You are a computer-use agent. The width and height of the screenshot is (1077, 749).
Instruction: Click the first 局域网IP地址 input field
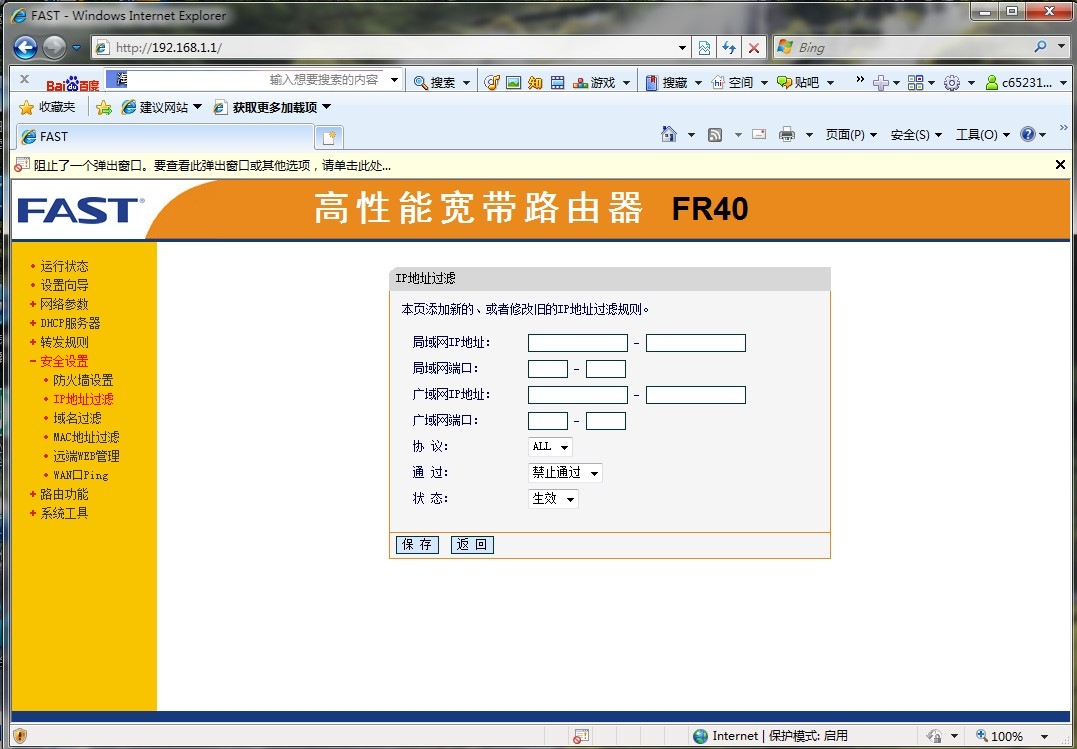578,343
